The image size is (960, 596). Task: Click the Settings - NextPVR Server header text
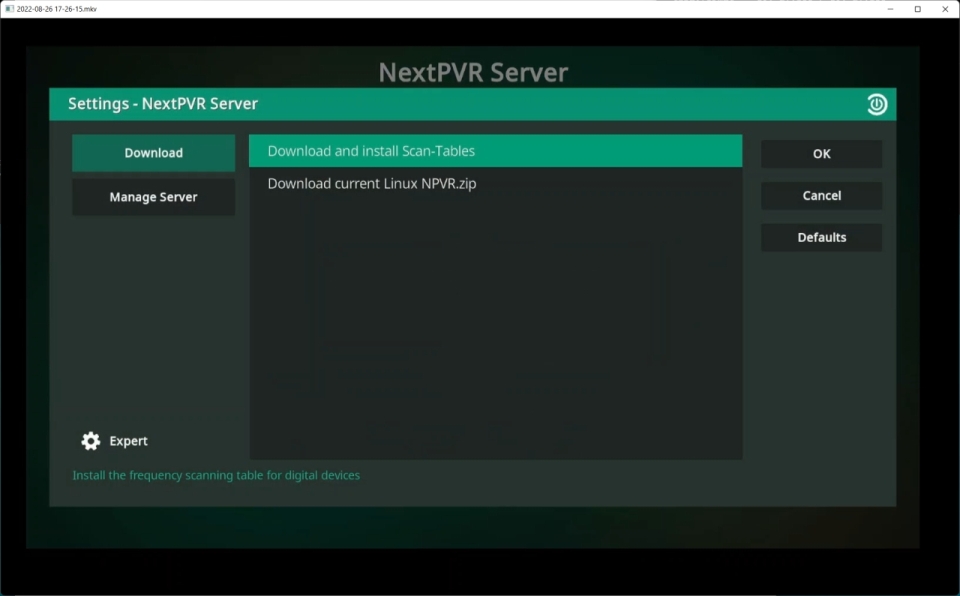163,104
